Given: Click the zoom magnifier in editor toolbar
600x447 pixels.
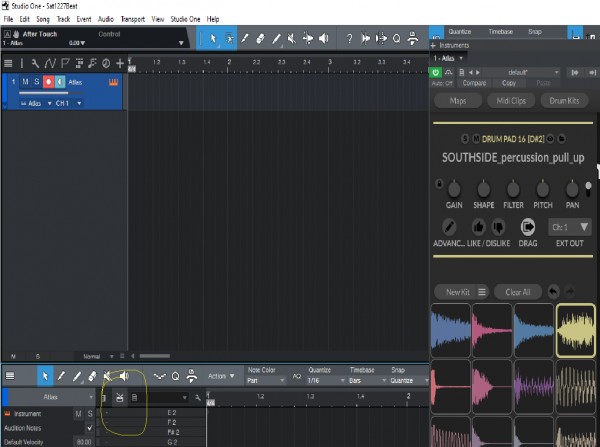Looking at the screenshot, I should coord(175,376).
